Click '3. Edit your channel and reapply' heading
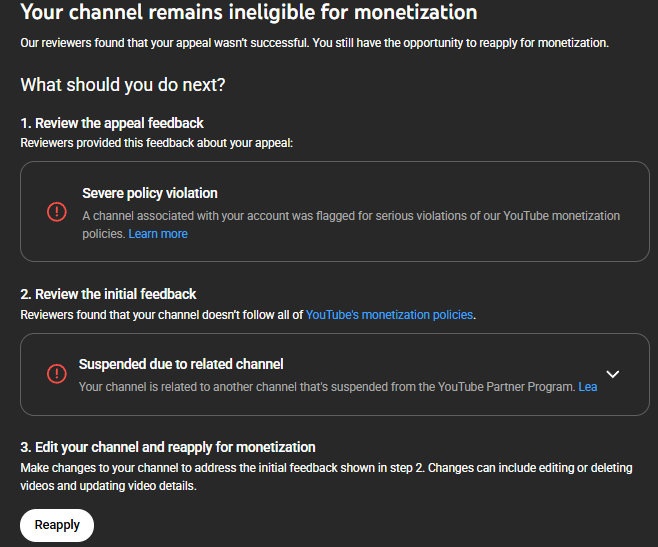Image resolution: width=658 pixels, height=547 pixels. pos(168,447)
